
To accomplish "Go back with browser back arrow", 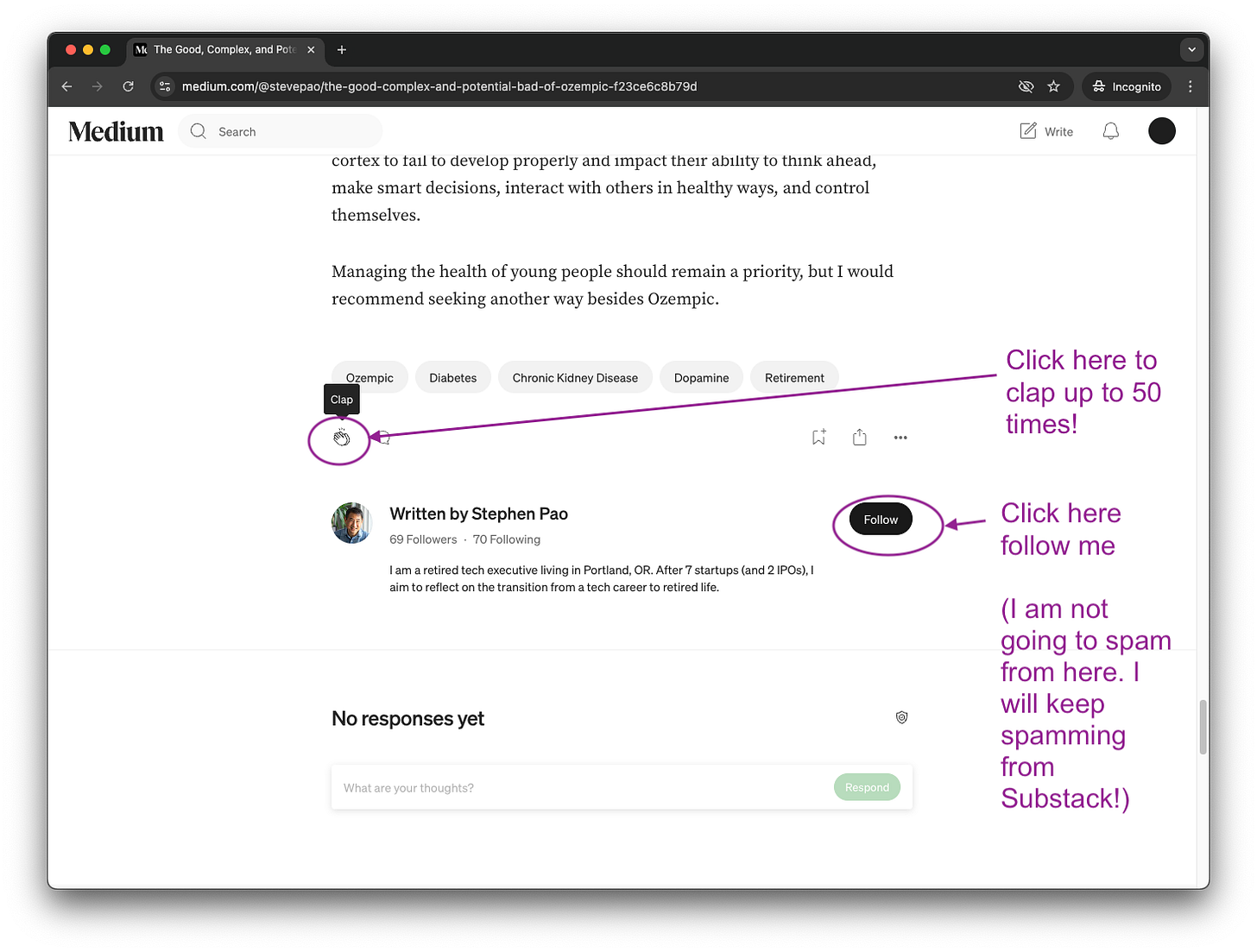I will [67, 86].
